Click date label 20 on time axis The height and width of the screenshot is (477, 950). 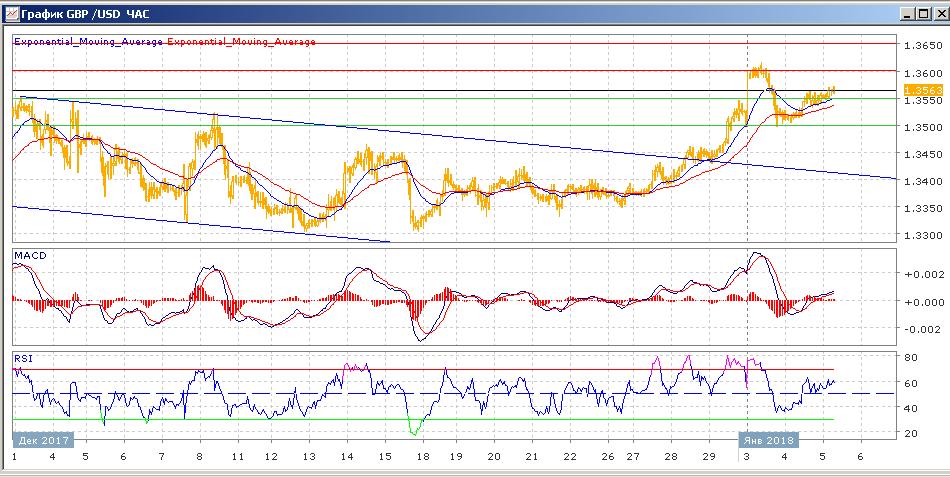(x=494, y=457)
